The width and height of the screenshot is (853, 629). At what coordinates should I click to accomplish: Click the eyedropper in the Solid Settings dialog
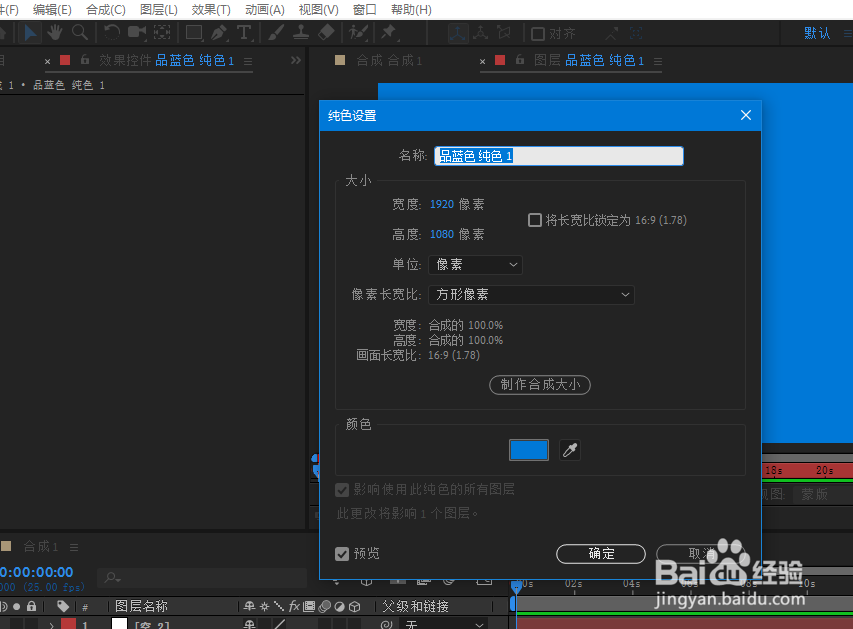coord(569,450)
